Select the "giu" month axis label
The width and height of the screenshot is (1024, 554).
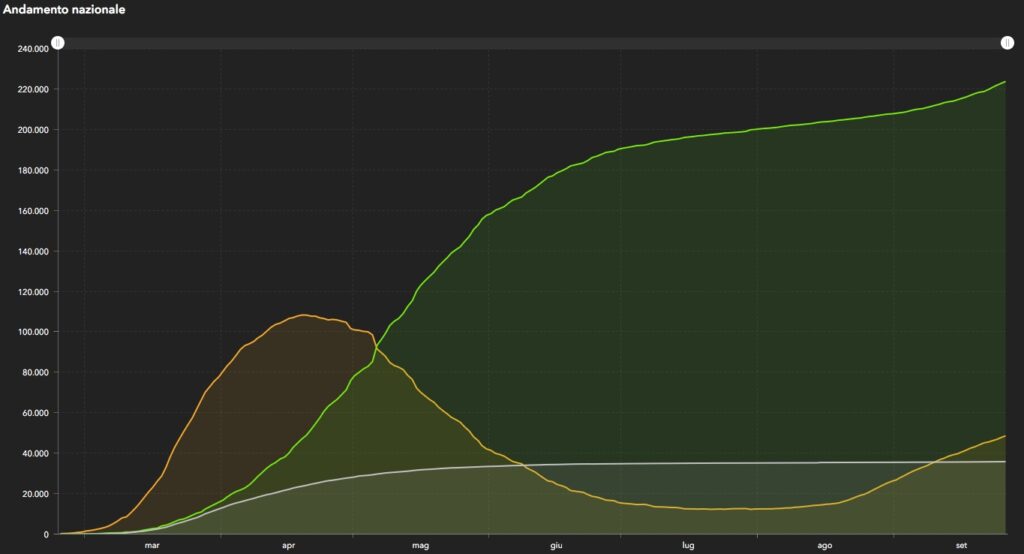[556, 545]
